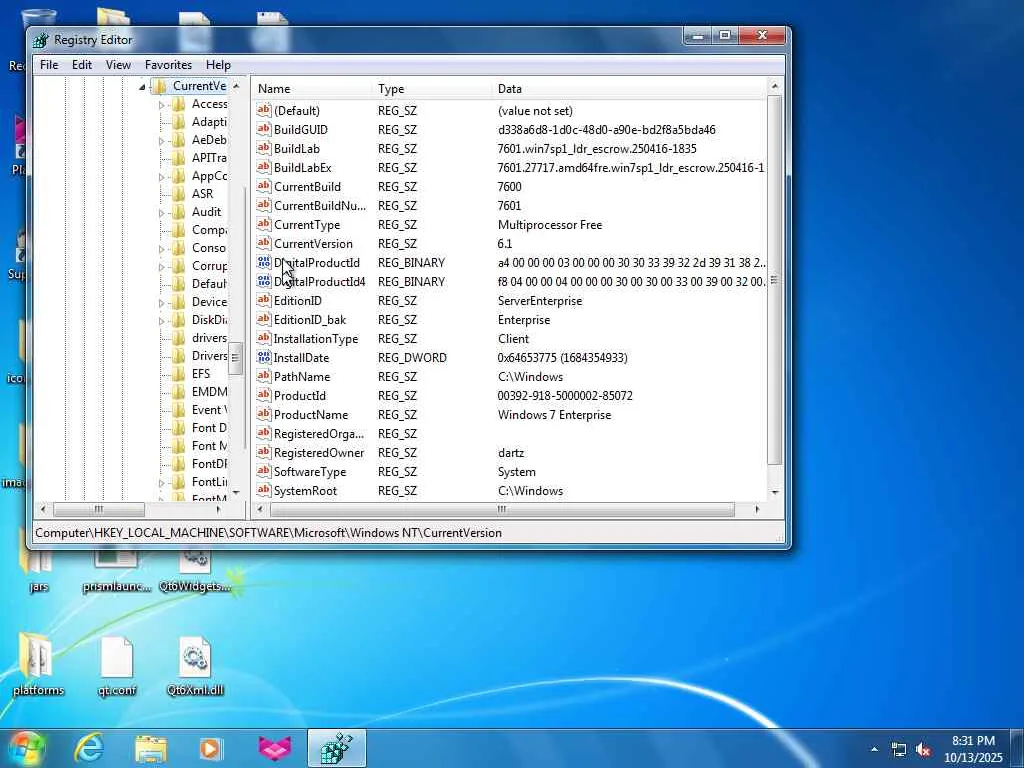Click the ASR key folder icon
The width and height of the screenshot is (1024, 768).
[178, 194]
